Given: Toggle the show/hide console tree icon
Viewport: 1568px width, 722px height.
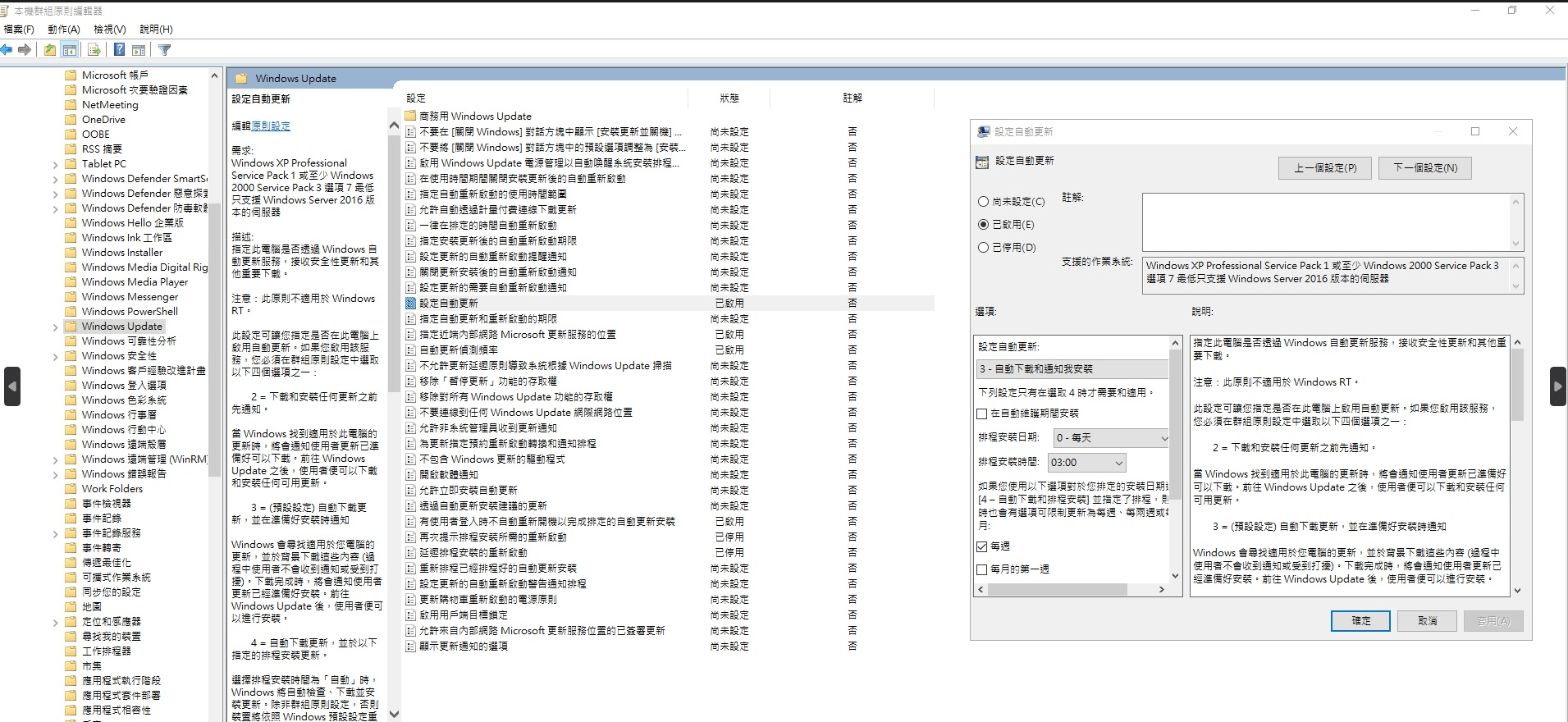Looking at the screenshot, I should (70, 50).
